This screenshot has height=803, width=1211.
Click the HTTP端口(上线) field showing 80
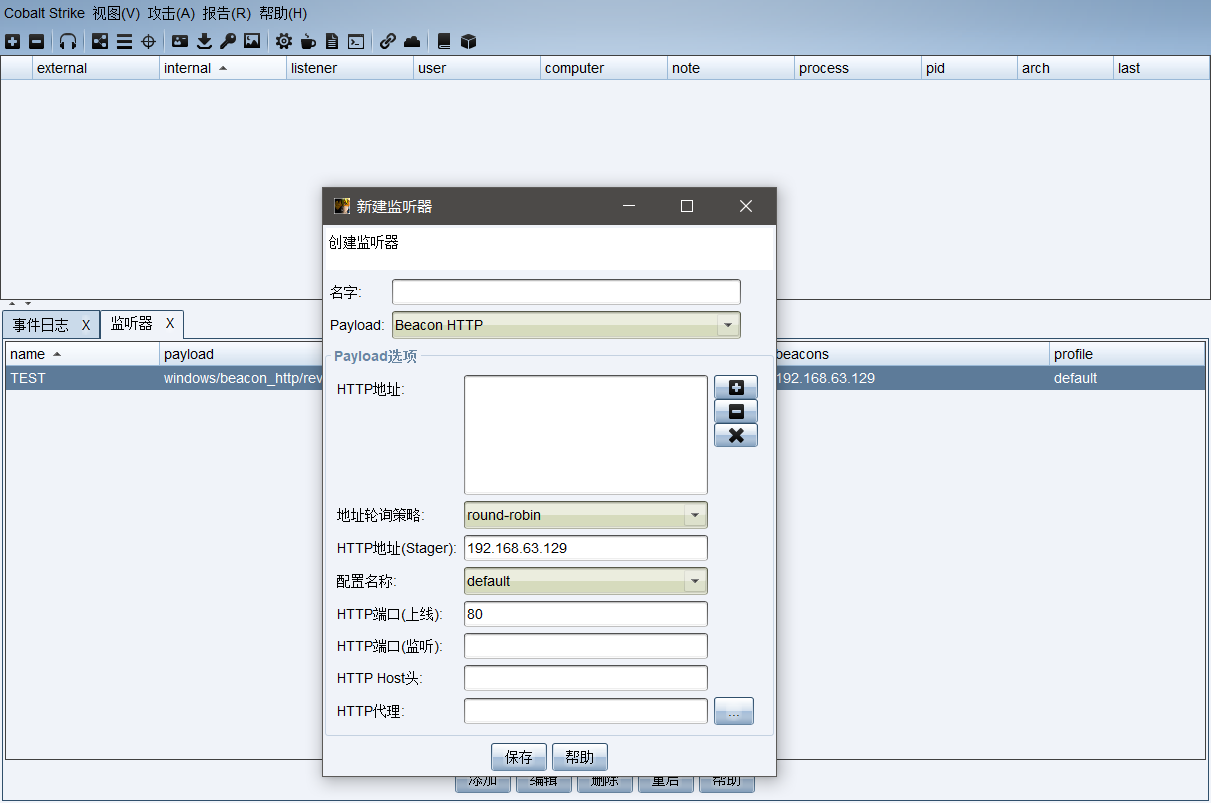click(x=586, y=614)
